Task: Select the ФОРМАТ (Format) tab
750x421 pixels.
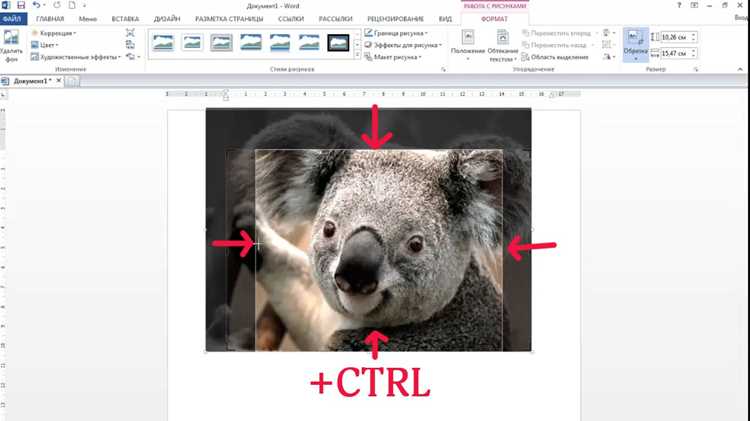Action: pyautogui.click(x=495, y=19)
